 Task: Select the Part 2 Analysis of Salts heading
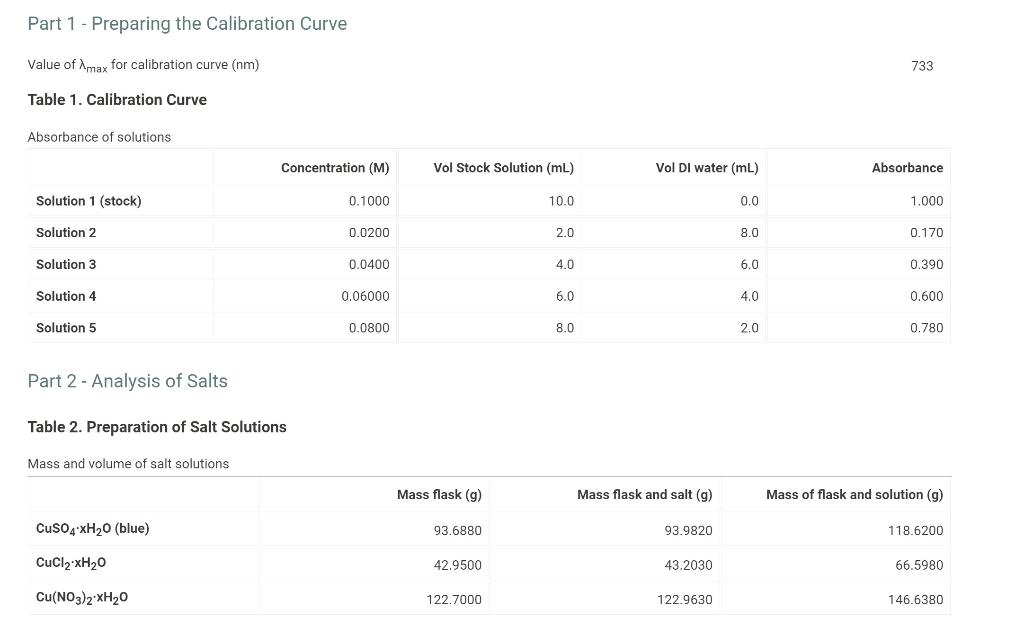click(127, 381)
